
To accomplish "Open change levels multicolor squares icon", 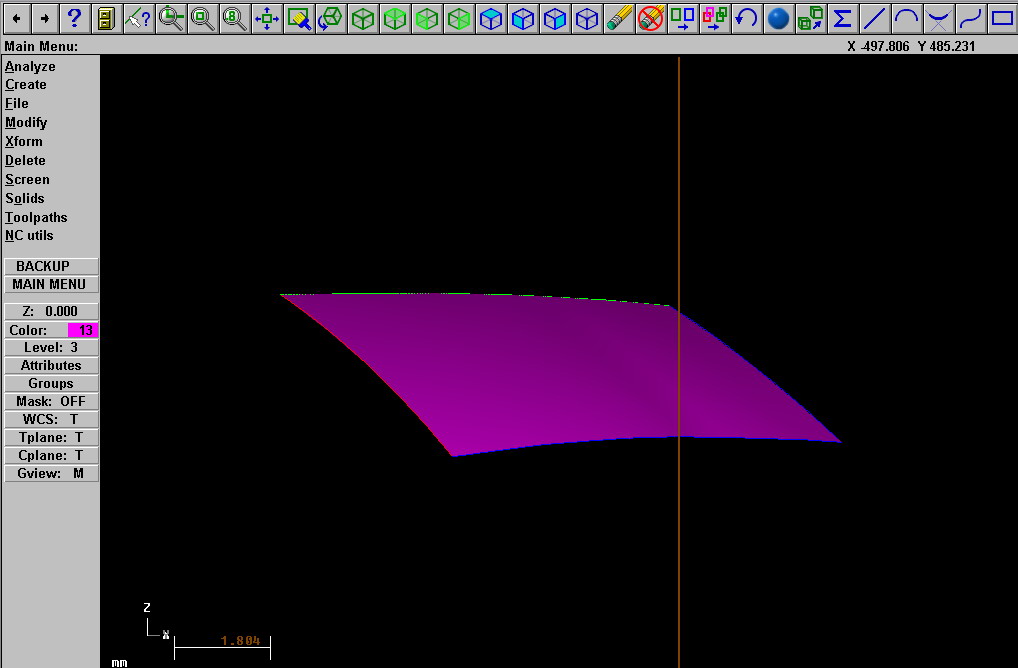I will [715, 19].
